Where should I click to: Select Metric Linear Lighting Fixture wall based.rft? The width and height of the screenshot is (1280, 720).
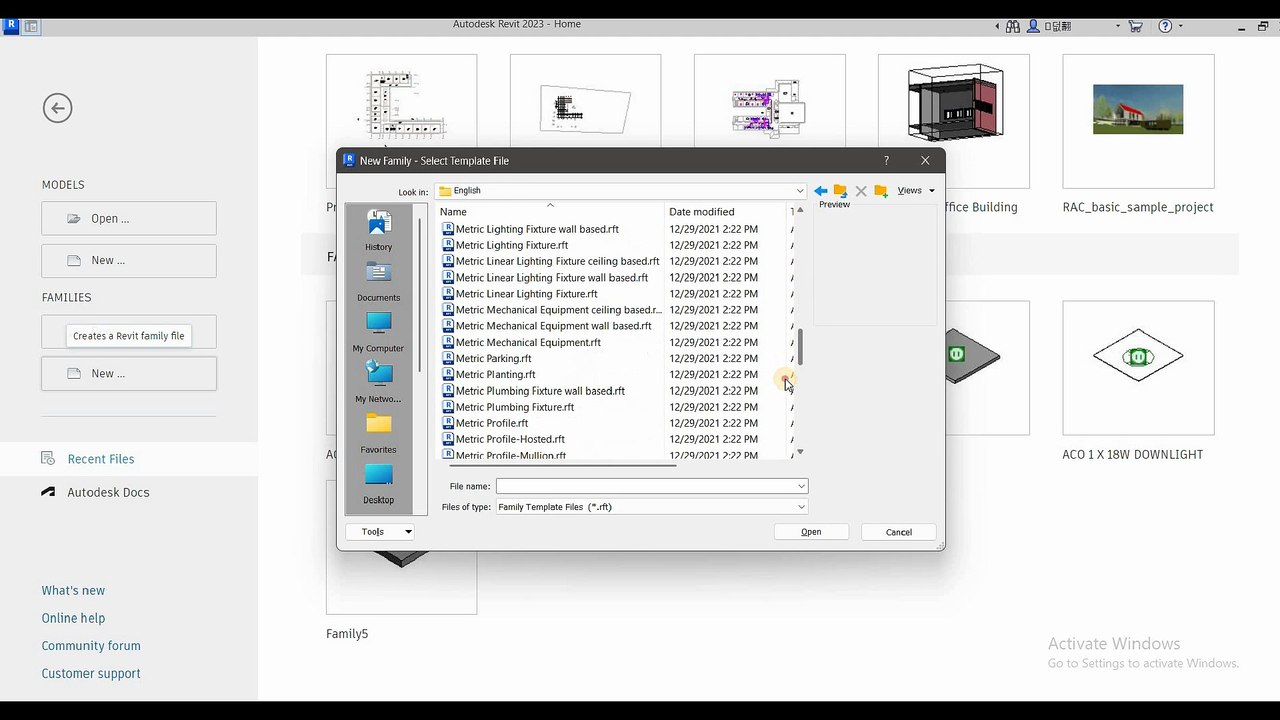pyautogui.click(x=552, y=278)
